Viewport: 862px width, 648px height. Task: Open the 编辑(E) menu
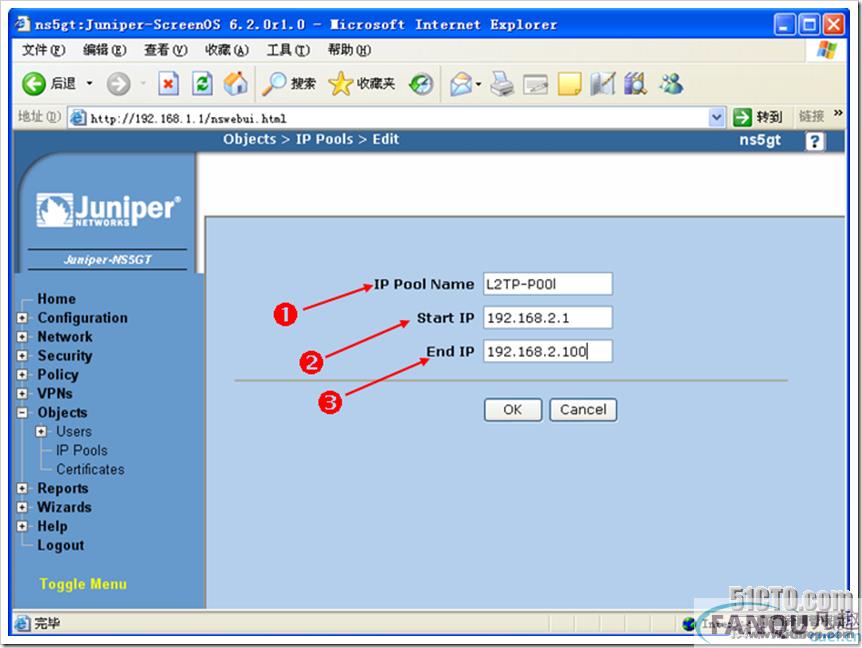click(x=104, y=50)
